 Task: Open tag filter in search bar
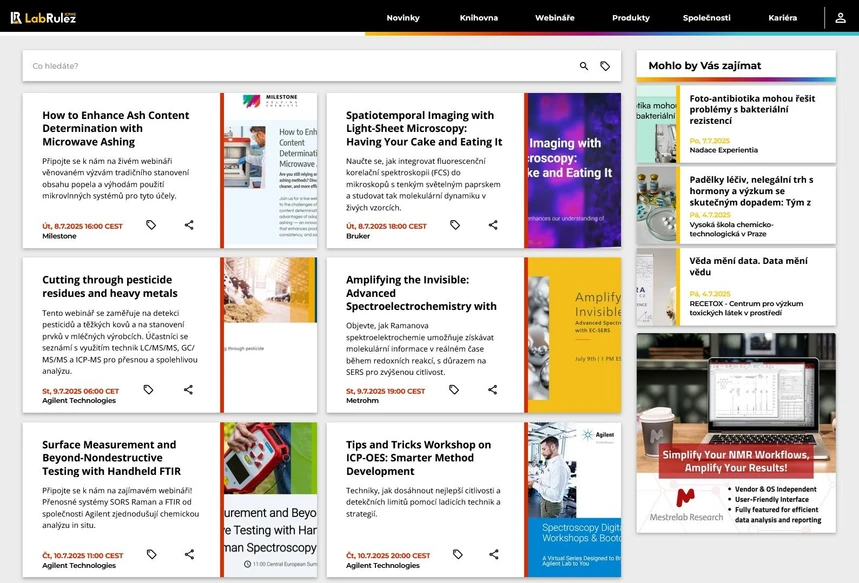(605, 66)
